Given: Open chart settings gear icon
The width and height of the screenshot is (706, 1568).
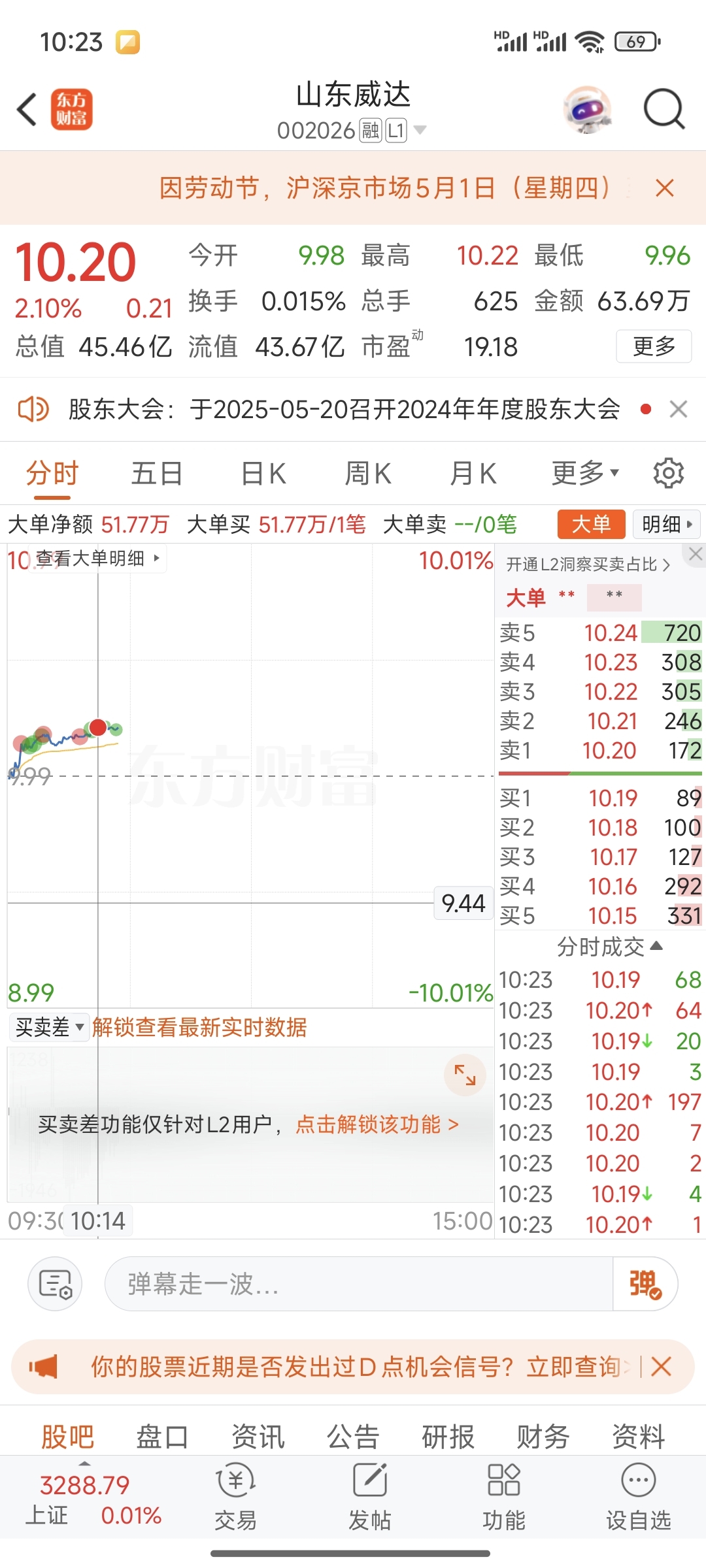Looking at the screenshot, I should click(x=668, y=473).
